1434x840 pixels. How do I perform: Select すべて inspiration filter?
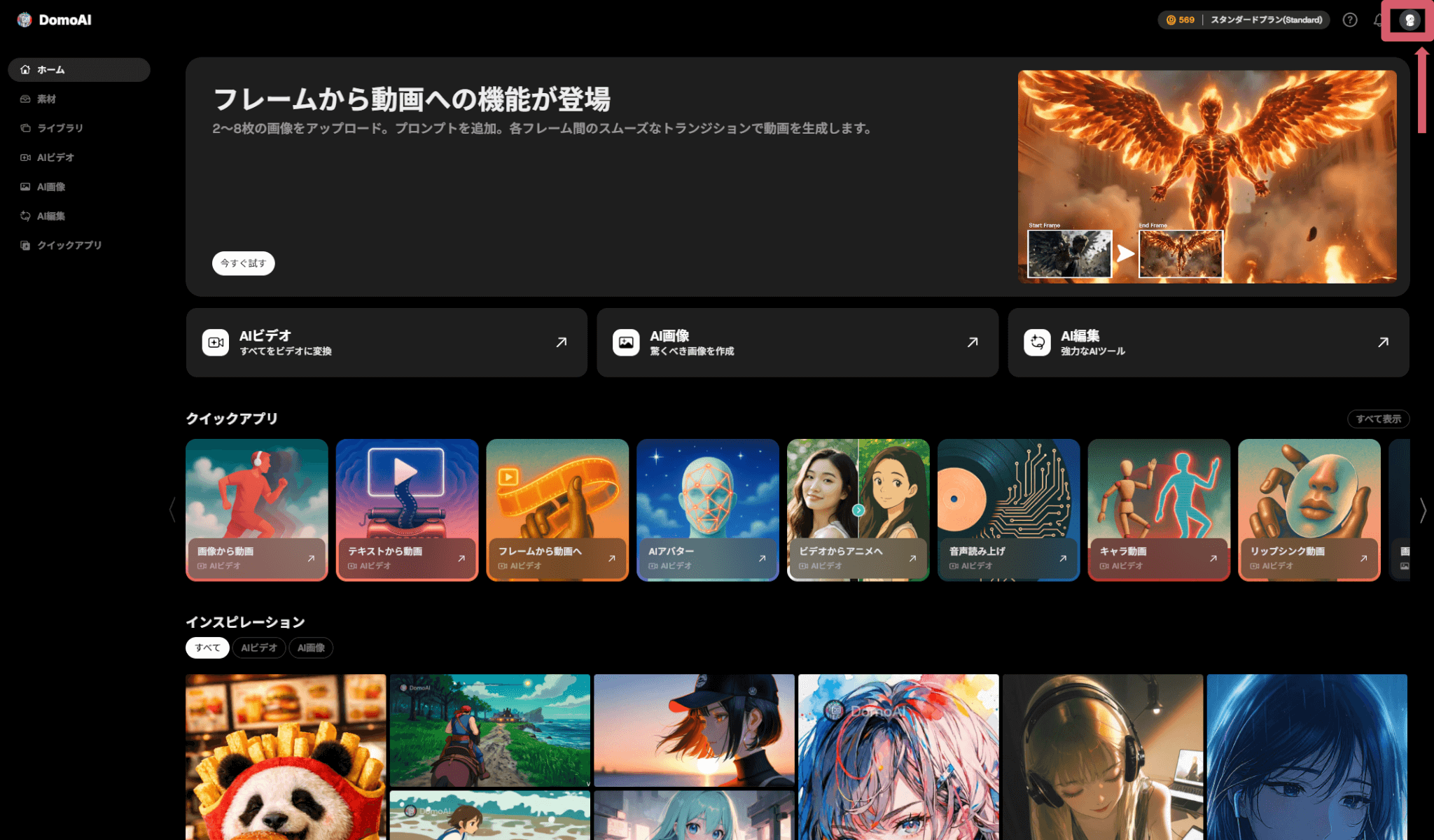[207, 647]
